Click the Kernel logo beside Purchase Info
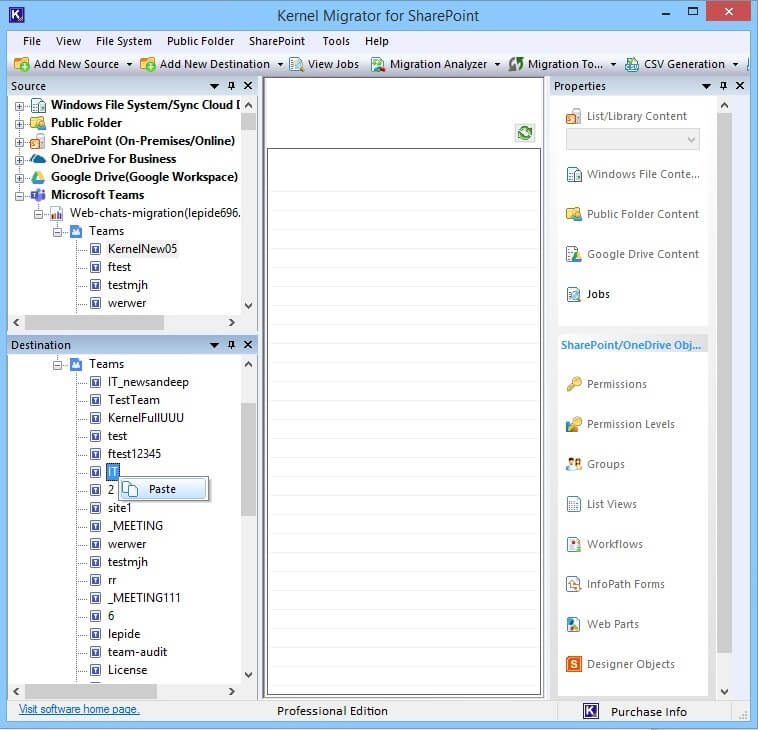Image resolution: width=758 pixels, height=730 pixels. coord(591,712)
